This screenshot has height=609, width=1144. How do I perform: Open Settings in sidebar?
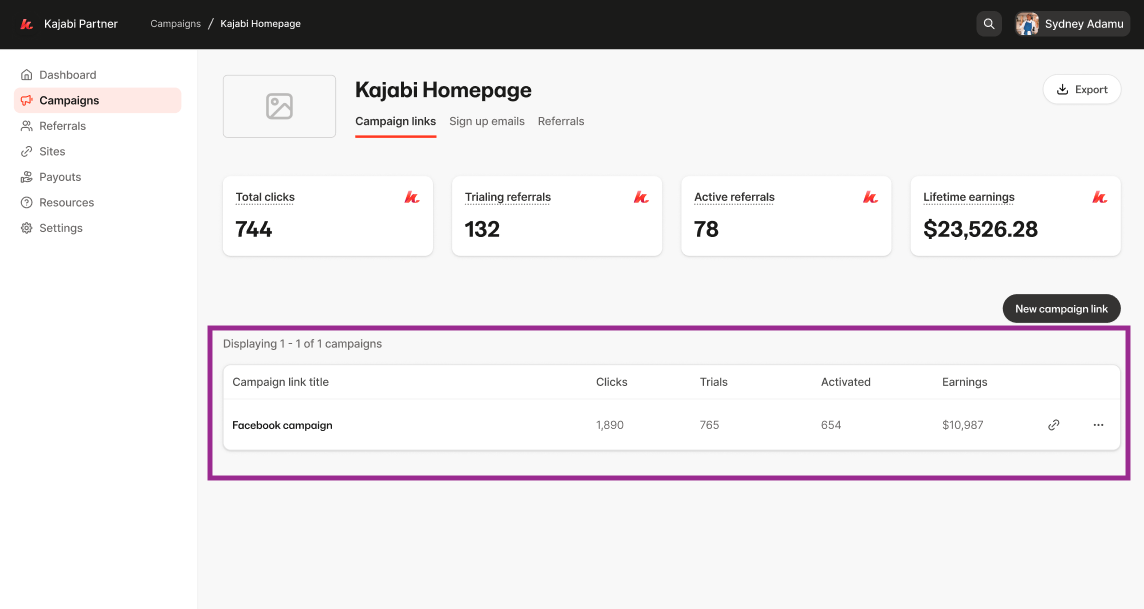(x=98, y=228)
